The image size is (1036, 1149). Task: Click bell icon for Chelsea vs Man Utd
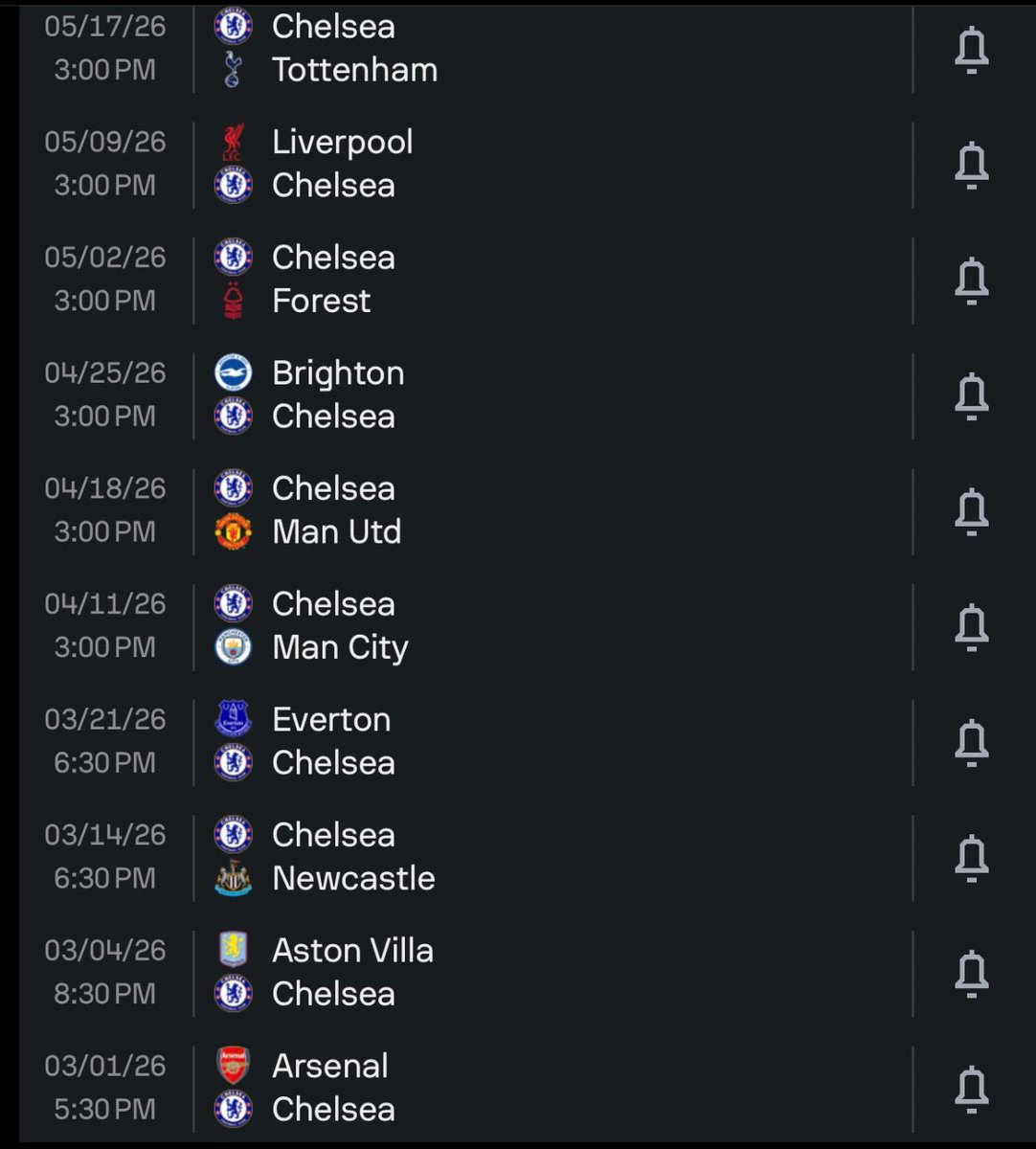pyautogui.click(x=971, y=510)
